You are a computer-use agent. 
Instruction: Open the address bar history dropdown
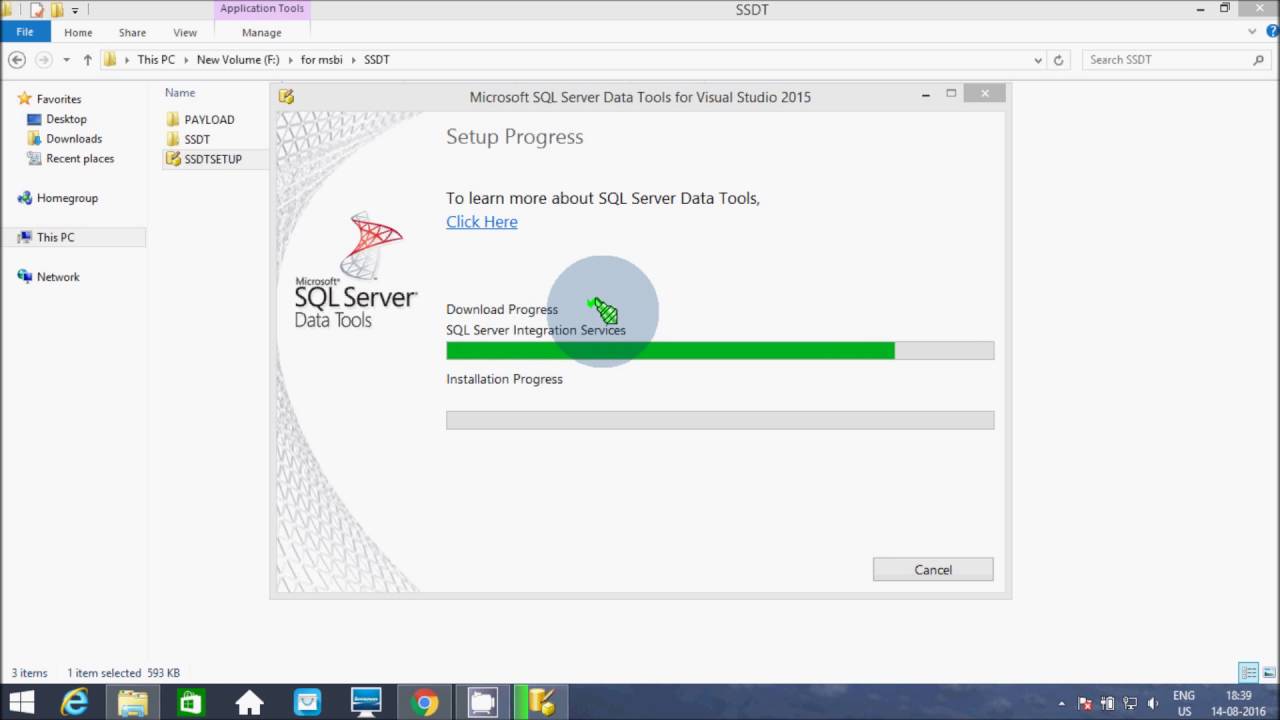[1037, 60]
